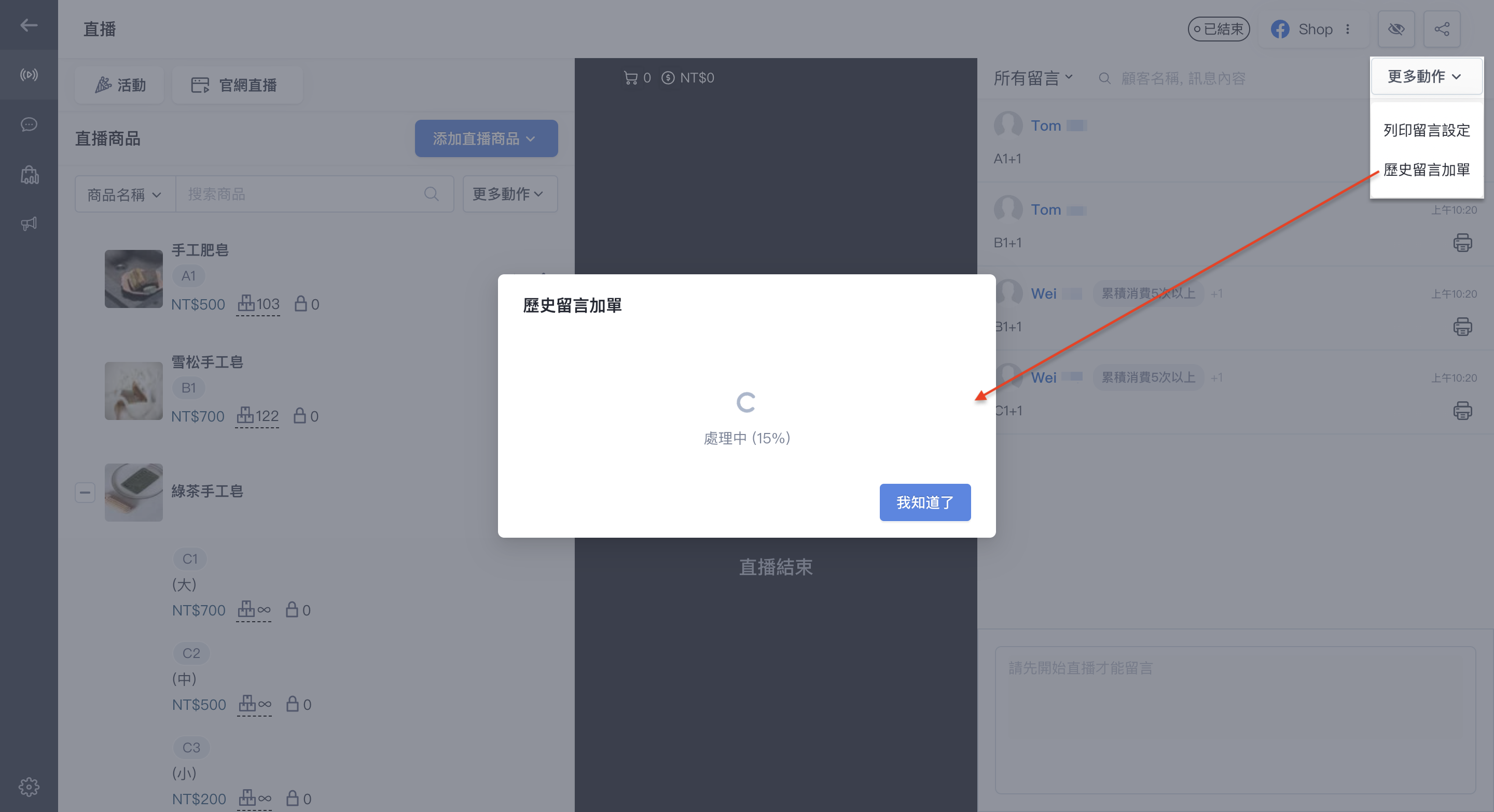The height and width of the screenshot is (812, 1494).
Task: Click the infinite stock icon for C2
Action: click(255, 704)
